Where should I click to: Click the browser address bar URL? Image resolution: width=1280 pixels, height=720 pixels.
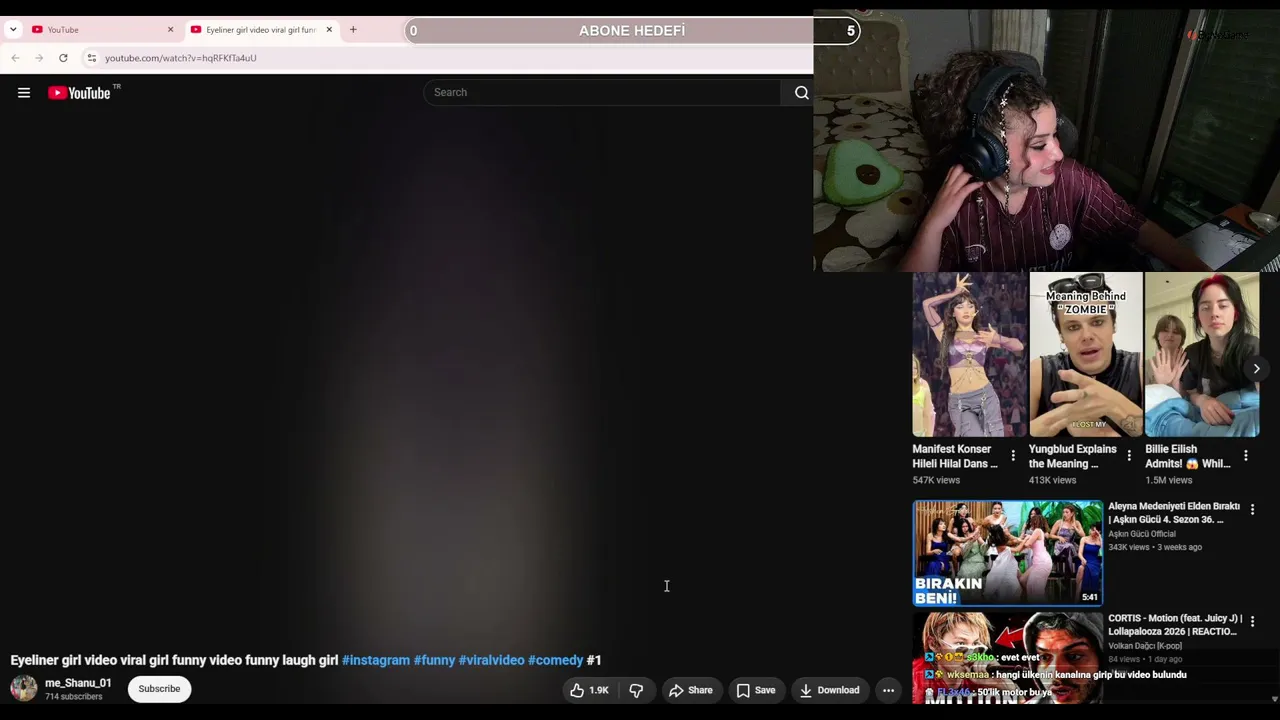point(180,58)
